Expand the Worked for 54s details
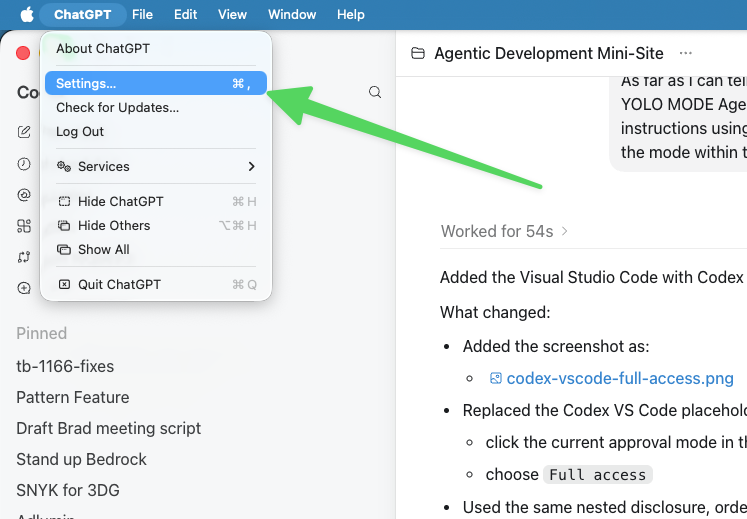This screenshot has width=747, height=519. point(504,232)
